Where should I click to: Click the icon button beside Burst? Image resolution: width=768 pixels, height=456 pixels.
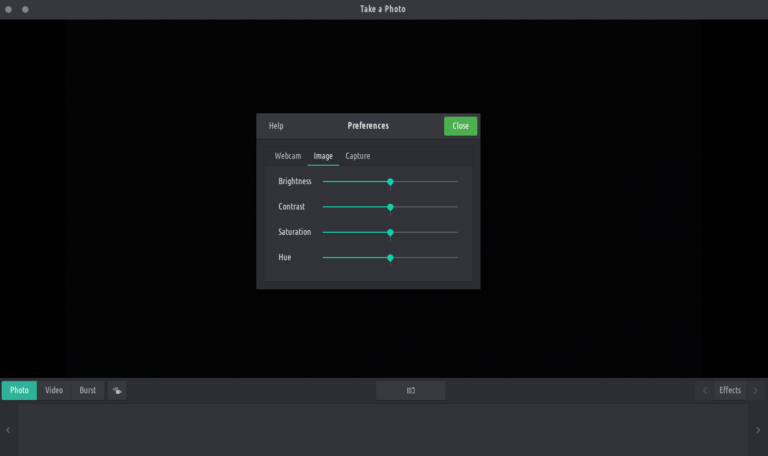tap(117, 390)
